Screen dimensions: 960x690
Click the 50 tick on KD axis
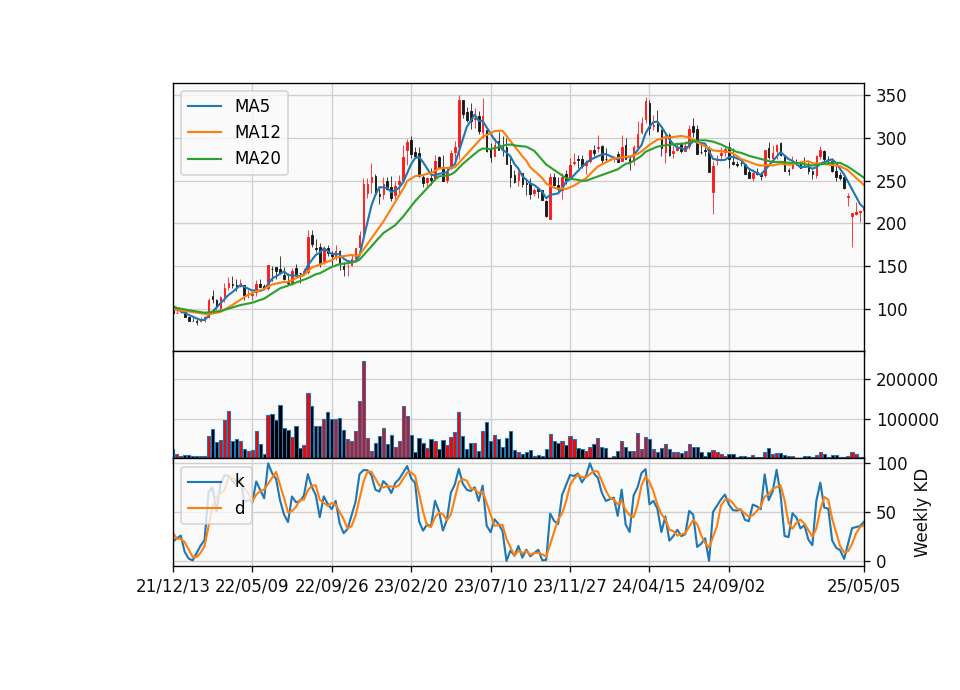coord(886,513)
